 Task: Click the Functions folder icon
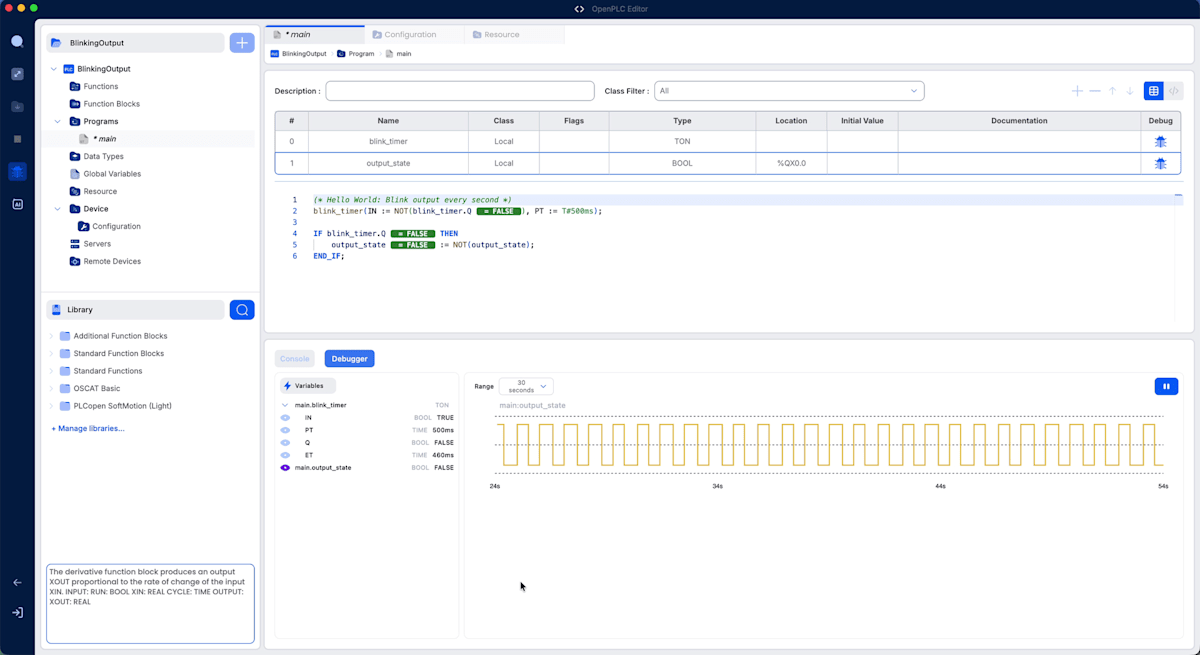coord(75,87)
